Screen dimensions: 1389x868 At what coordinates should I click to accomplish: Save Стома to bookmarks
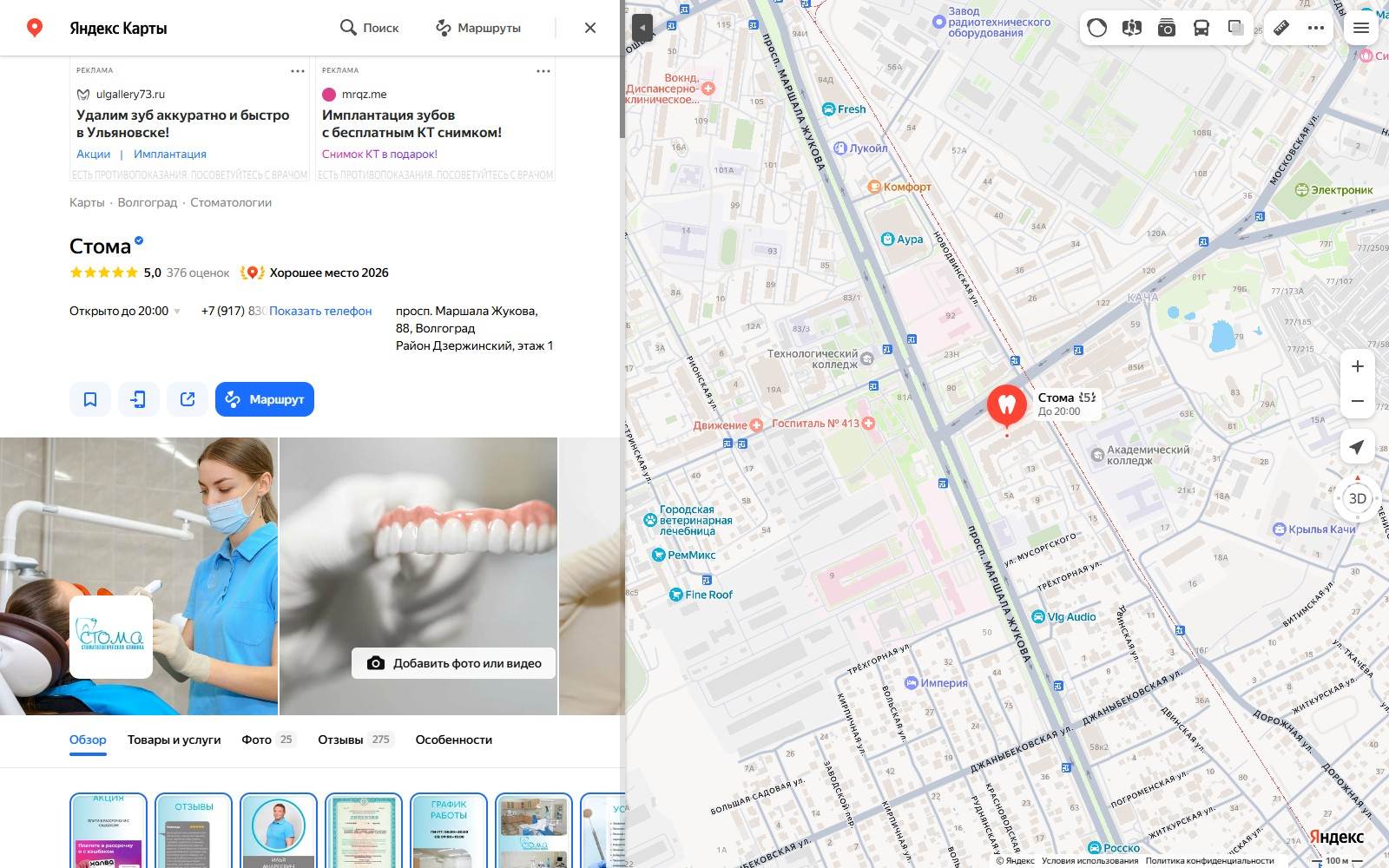point(90,399)
